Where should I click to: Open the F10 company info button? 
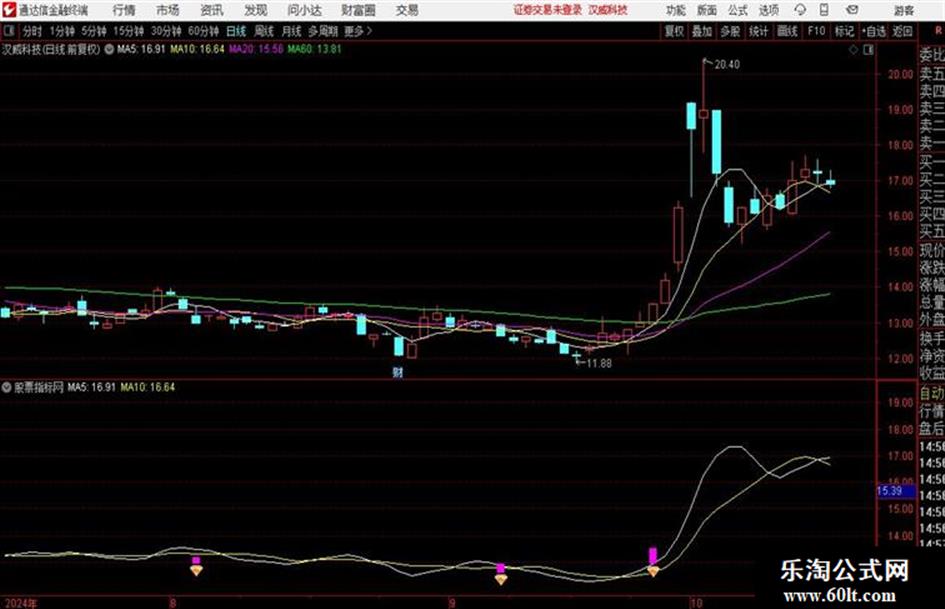816,31
